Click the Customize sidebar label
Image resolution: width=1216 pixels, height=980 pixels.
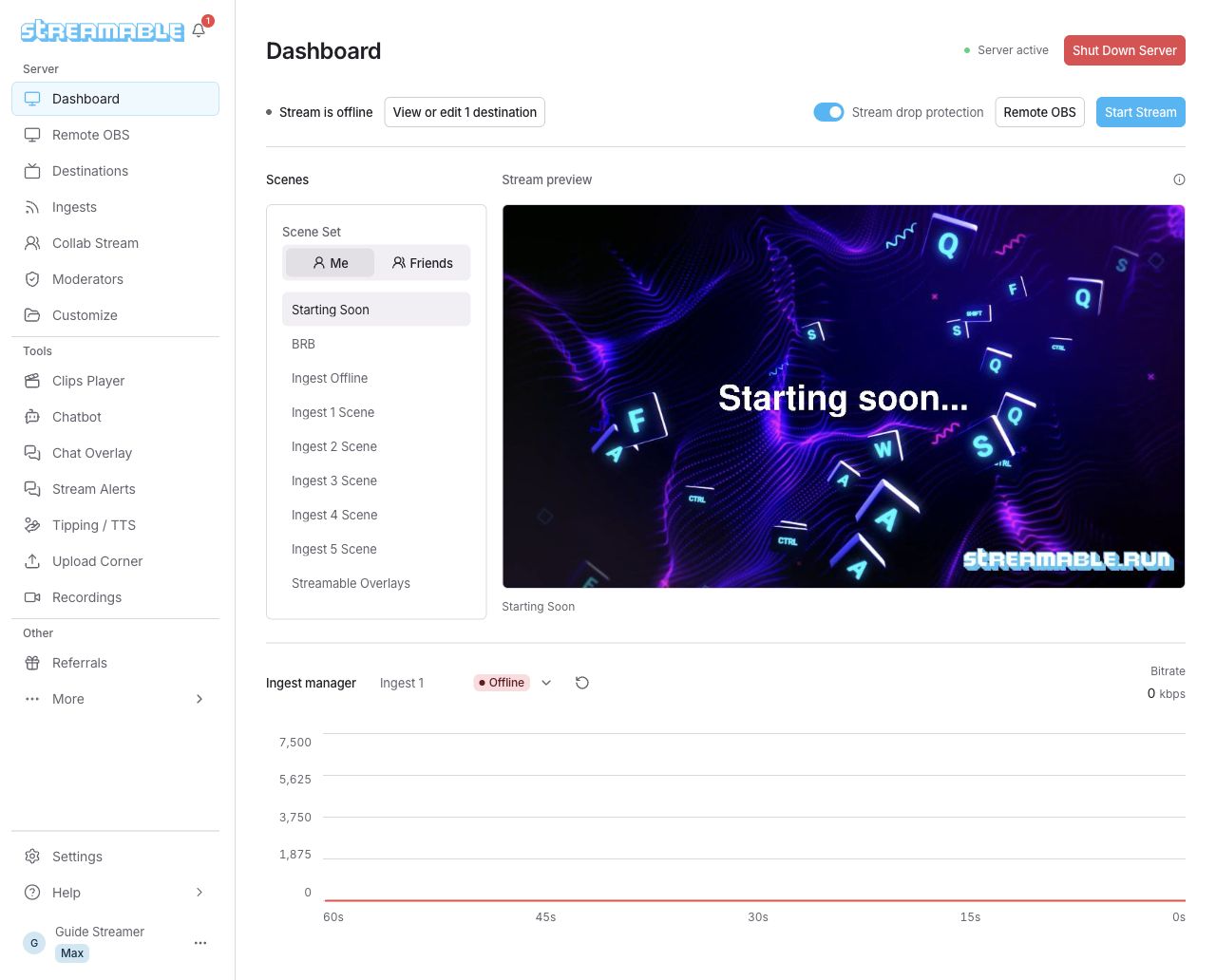[x=85, y=315]
